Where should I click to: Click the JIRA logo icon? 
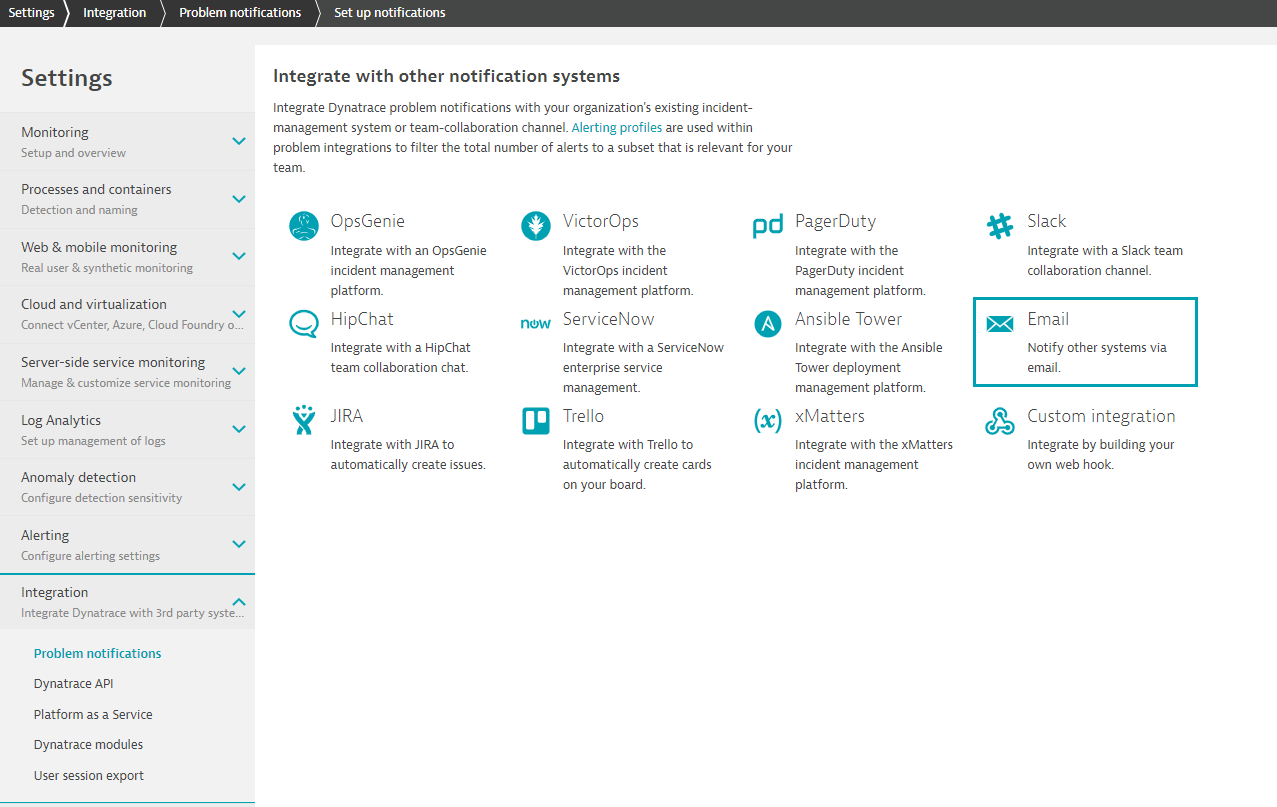[303, 421]
